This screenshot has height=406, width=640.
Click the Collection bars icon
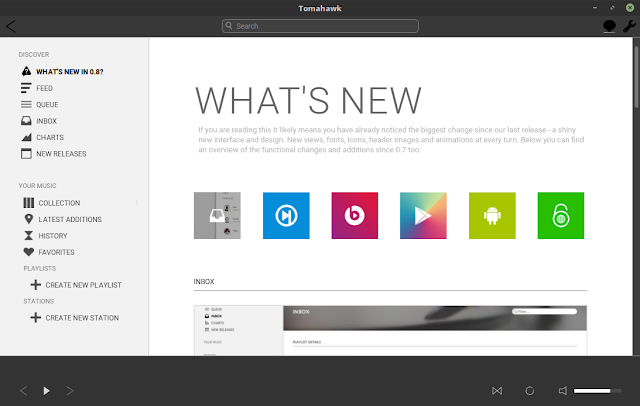pos(29,203)
